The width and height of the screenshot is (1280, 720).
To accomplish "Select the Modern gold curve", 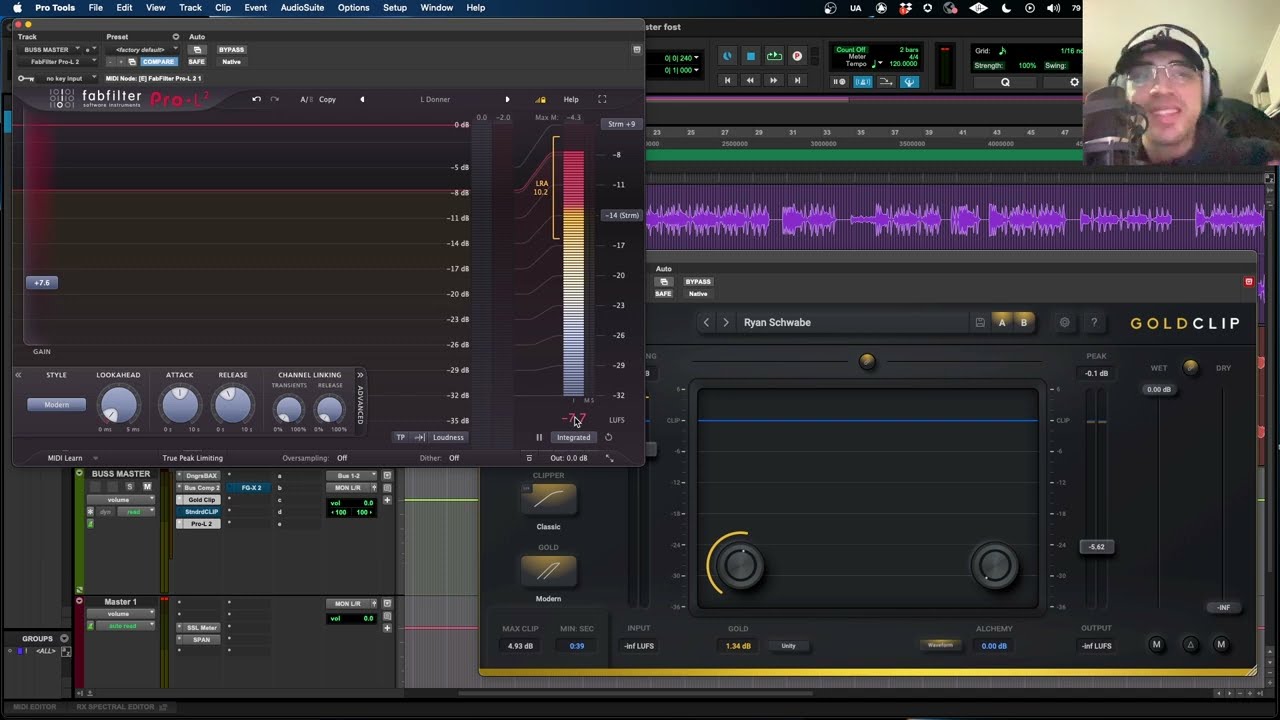I will point(548,570).
